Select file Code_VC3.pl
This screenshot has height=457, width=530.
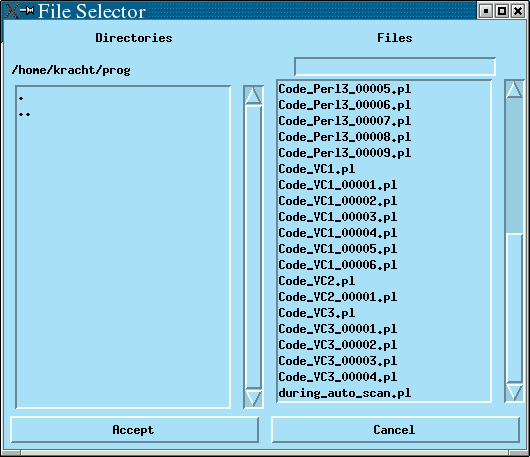click(x=316, y=313)
